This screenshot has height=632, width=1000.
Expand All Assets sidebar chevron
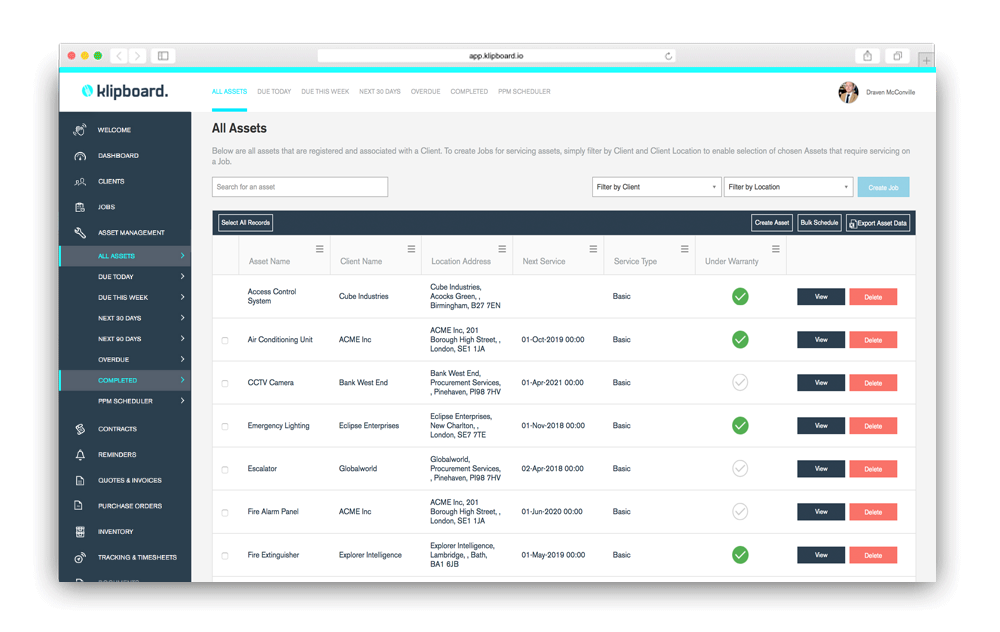point(182,256)
